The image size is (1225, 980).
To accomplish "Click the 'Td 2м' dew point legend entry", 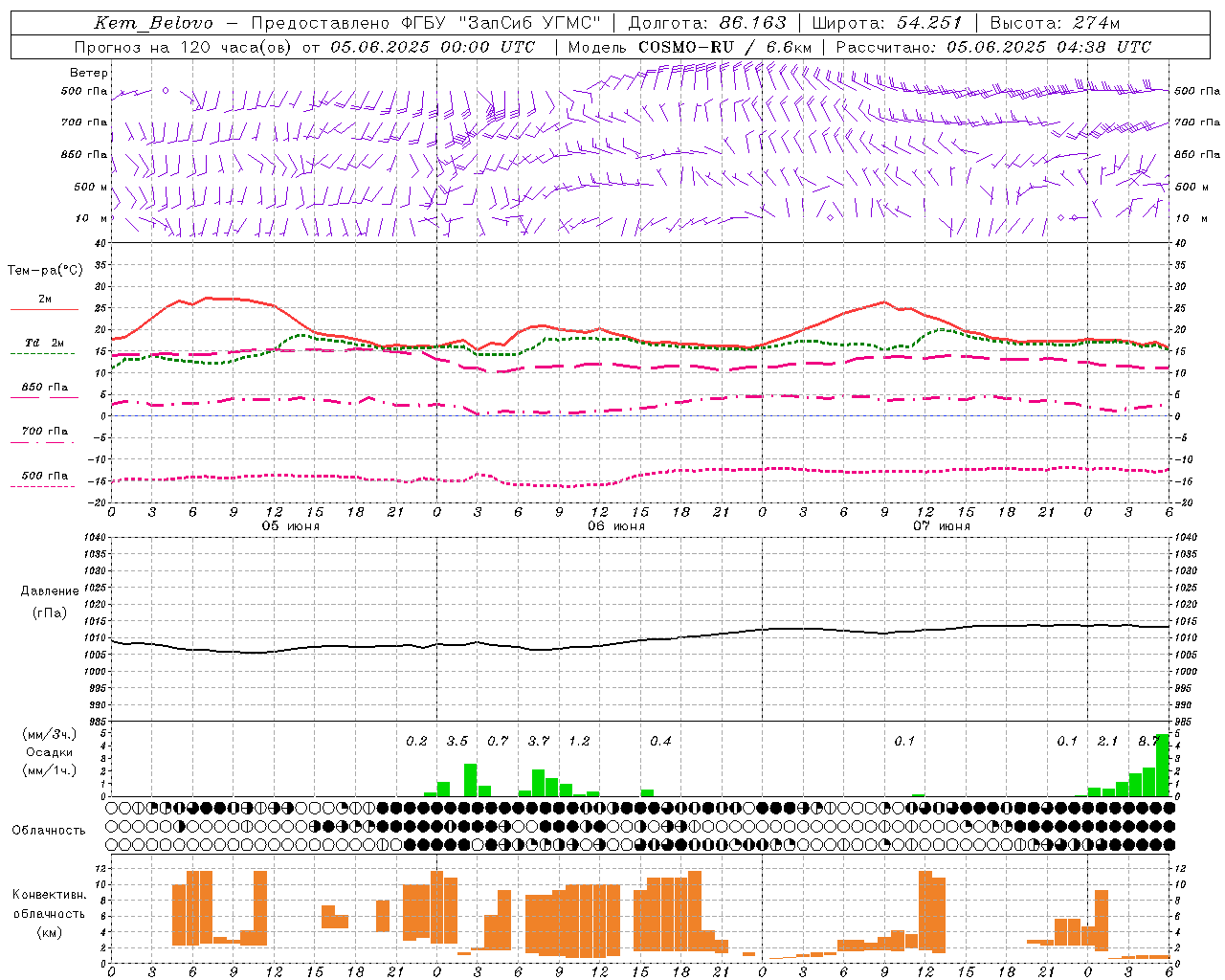I will tap(44, 343).
